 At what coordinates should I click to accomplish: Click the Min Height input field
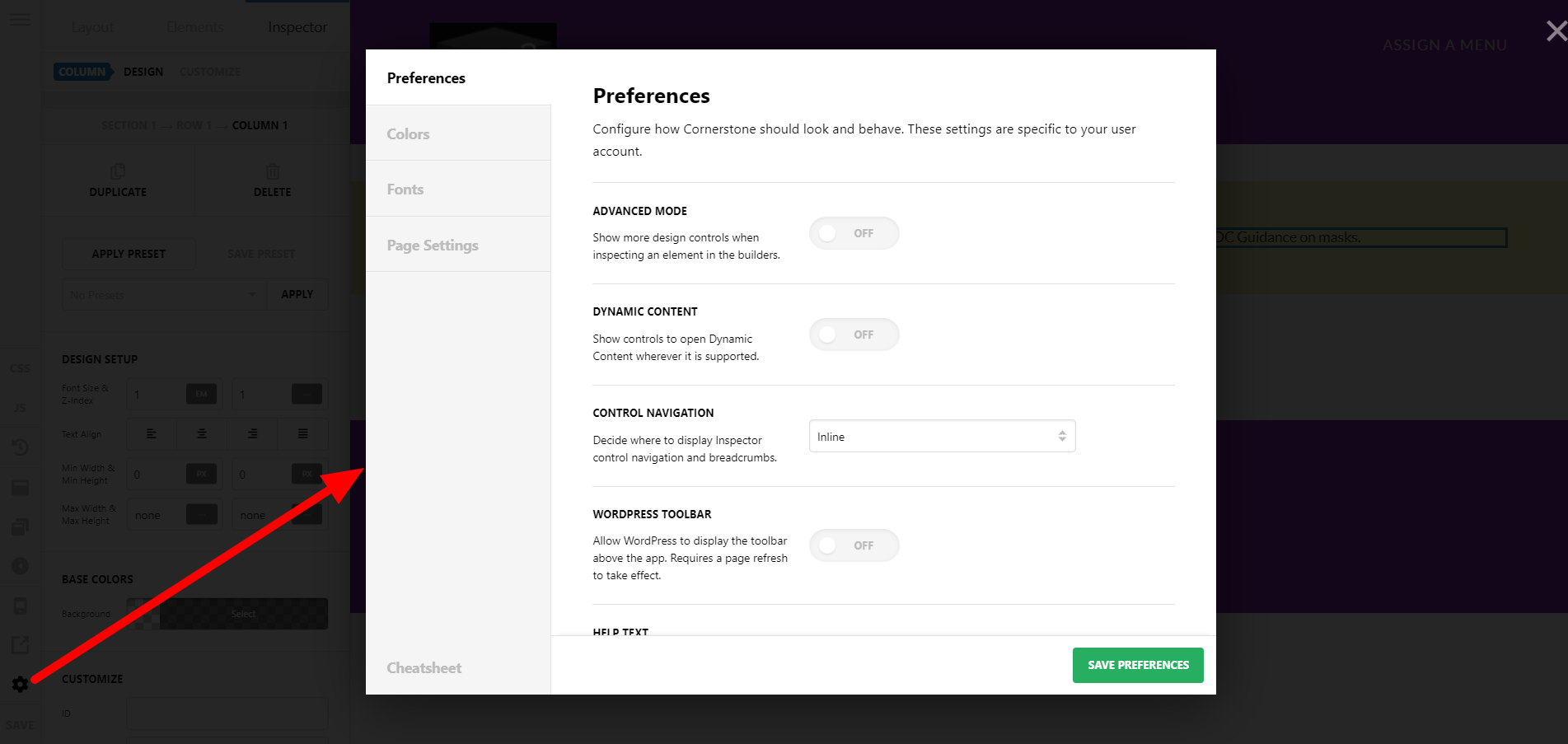coord(262,474)
